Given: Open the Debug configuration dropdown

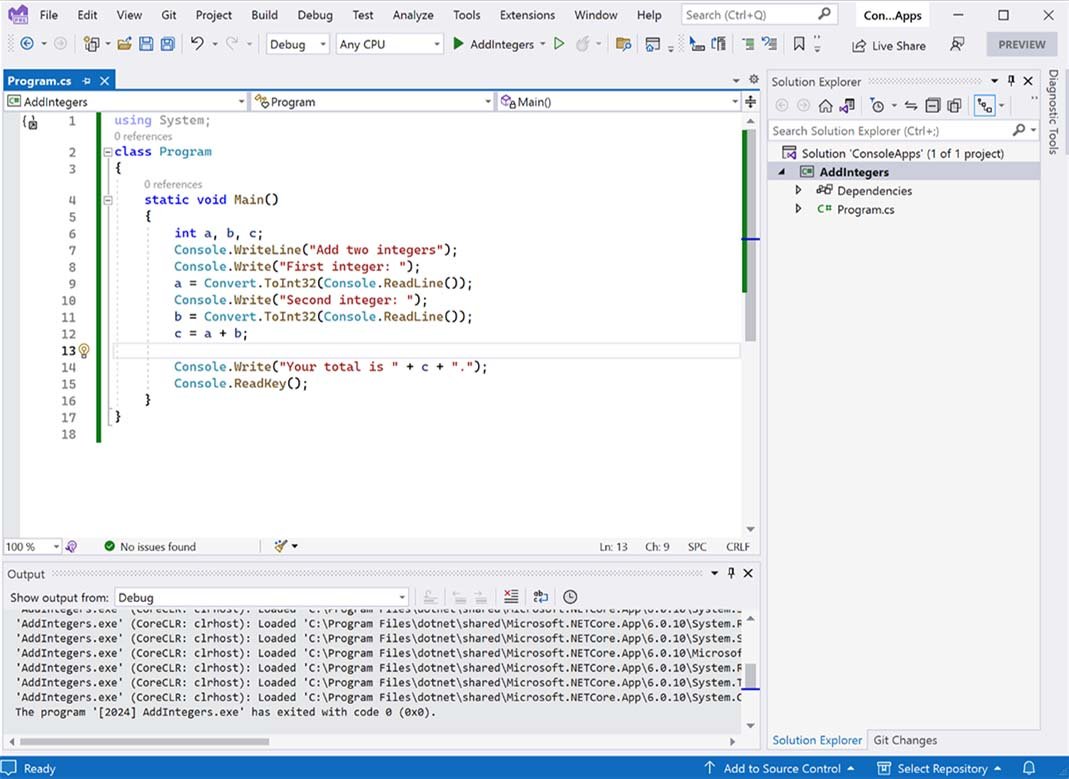Looking at the screenshot, I should (x=298, y=44).
